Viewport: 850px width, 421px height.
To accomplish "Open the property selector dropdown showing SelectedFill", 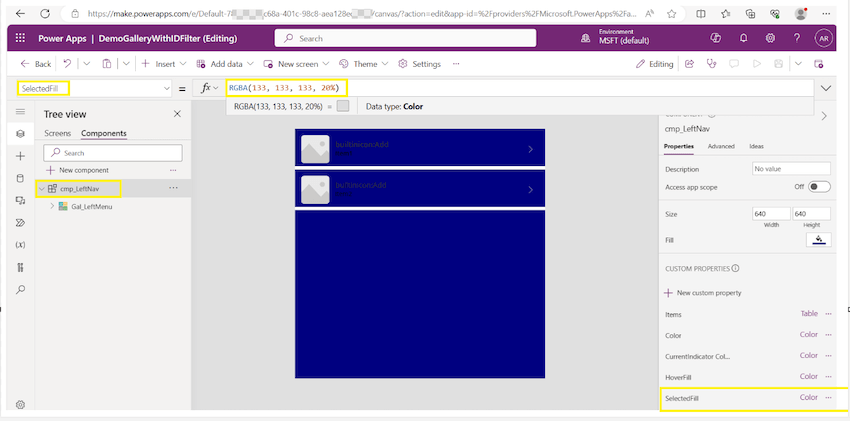I will coord(94,88).
